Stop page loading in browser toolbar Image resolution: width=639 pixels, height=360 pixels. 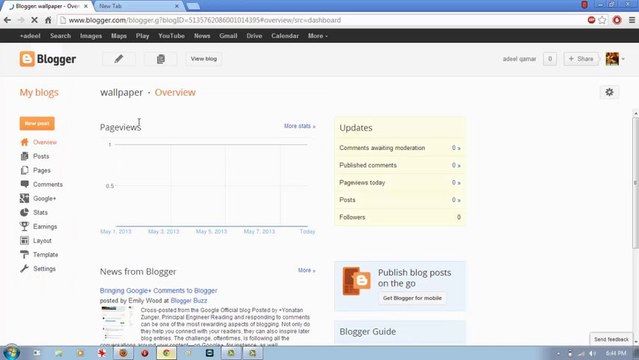(34, 20)
